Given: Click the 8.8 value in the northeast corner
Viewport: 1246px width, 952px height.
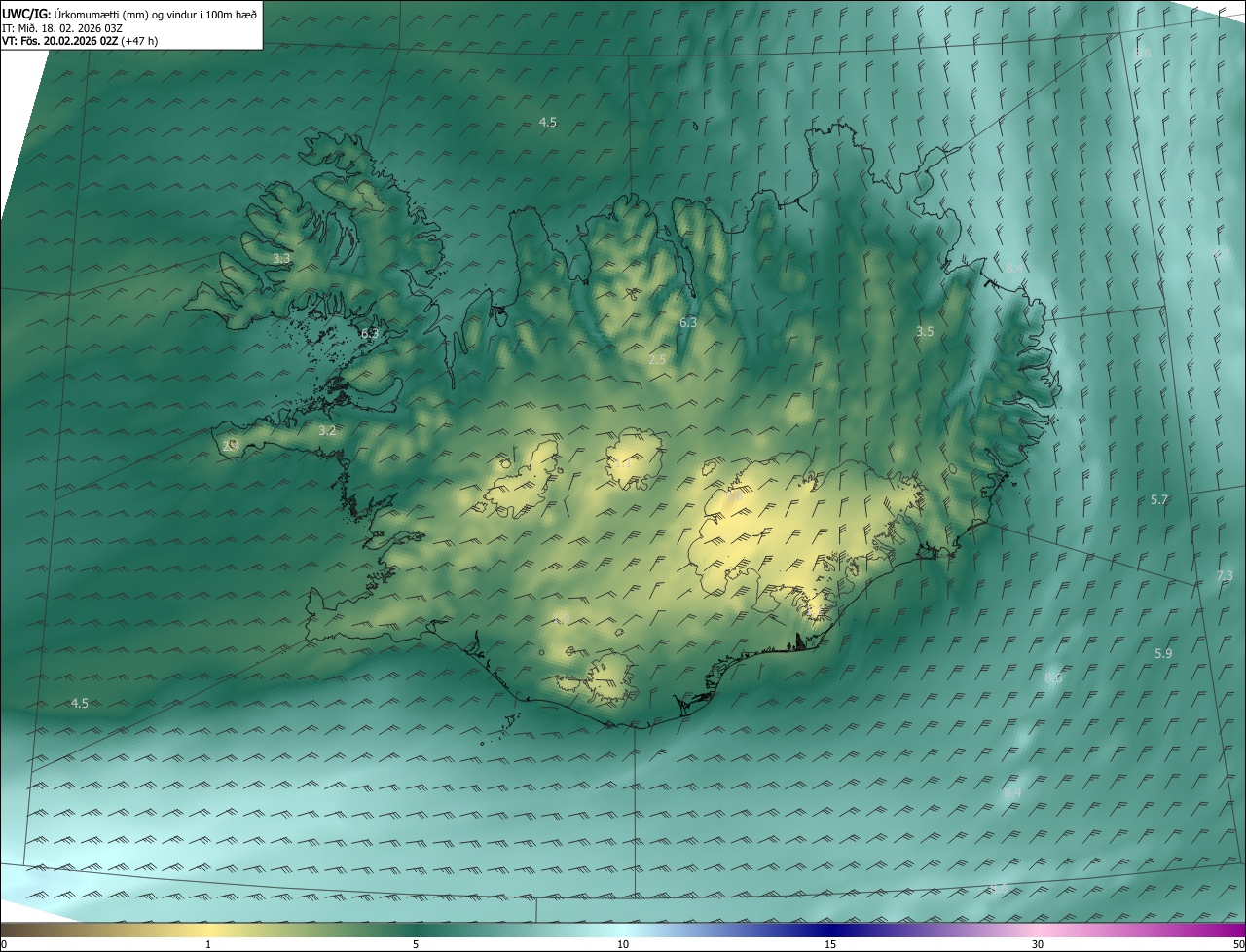Looking at the screenshot, I should pyautogui.click(x=1142, y=53).
